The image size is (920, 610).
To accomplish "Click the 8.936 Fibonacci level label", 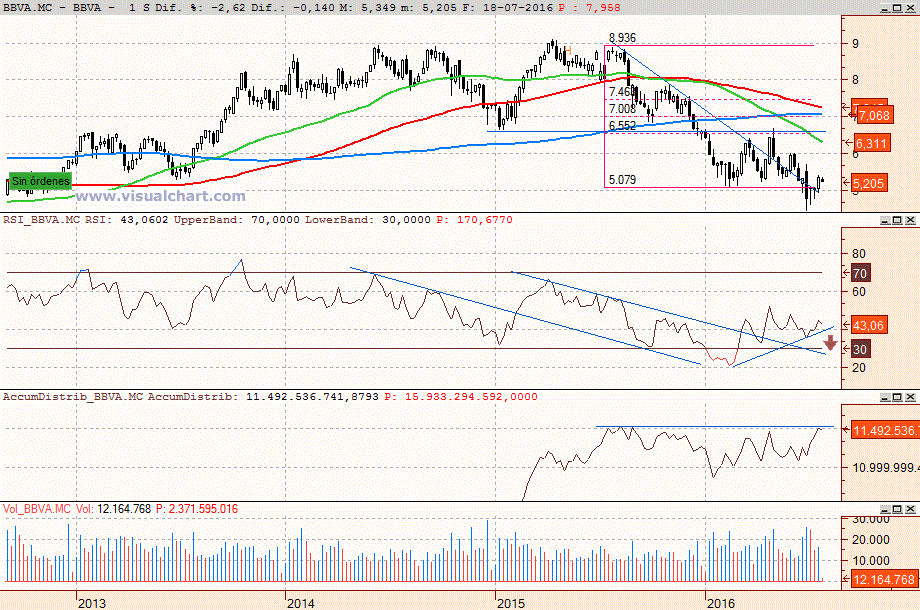I will 623,38.
